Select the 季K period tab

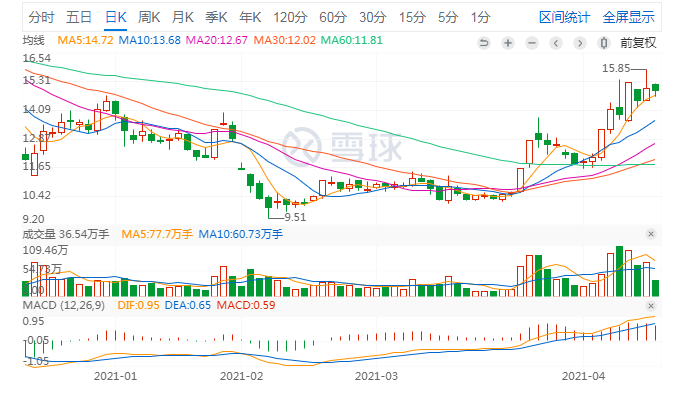tap(216, 18)
